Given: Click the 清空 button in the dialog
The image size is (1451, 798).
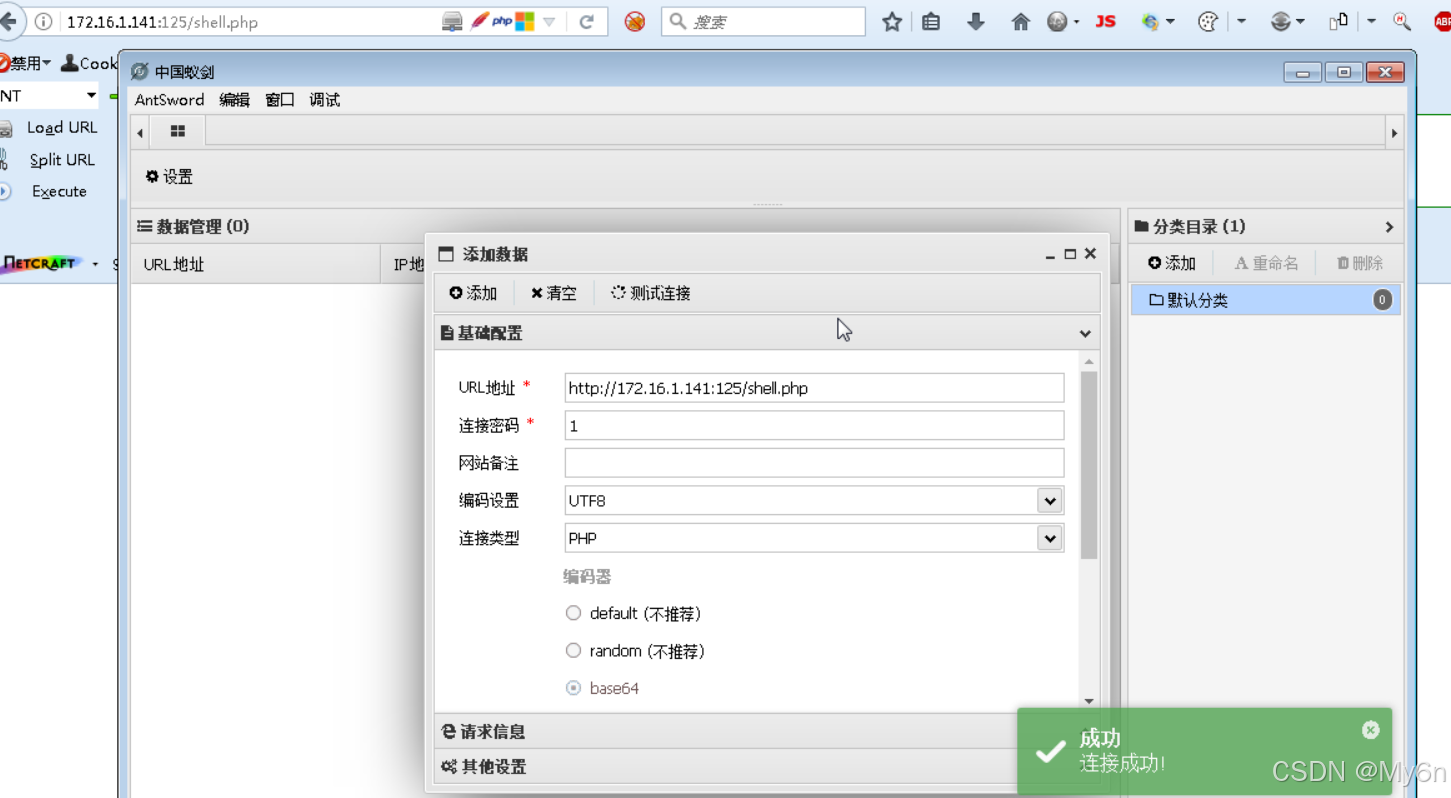Looking at the screenshot, I should point(554,293).
